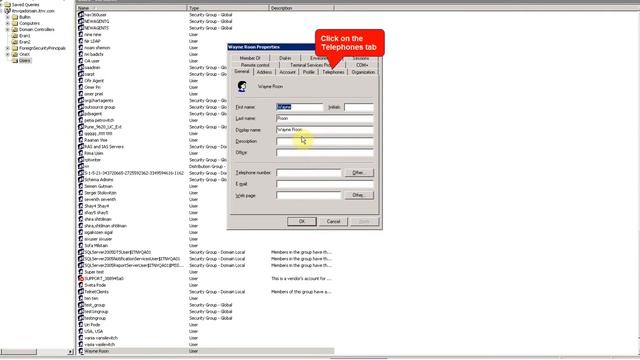
Task: Sort list by Type column header
Action: pos(228,8)
